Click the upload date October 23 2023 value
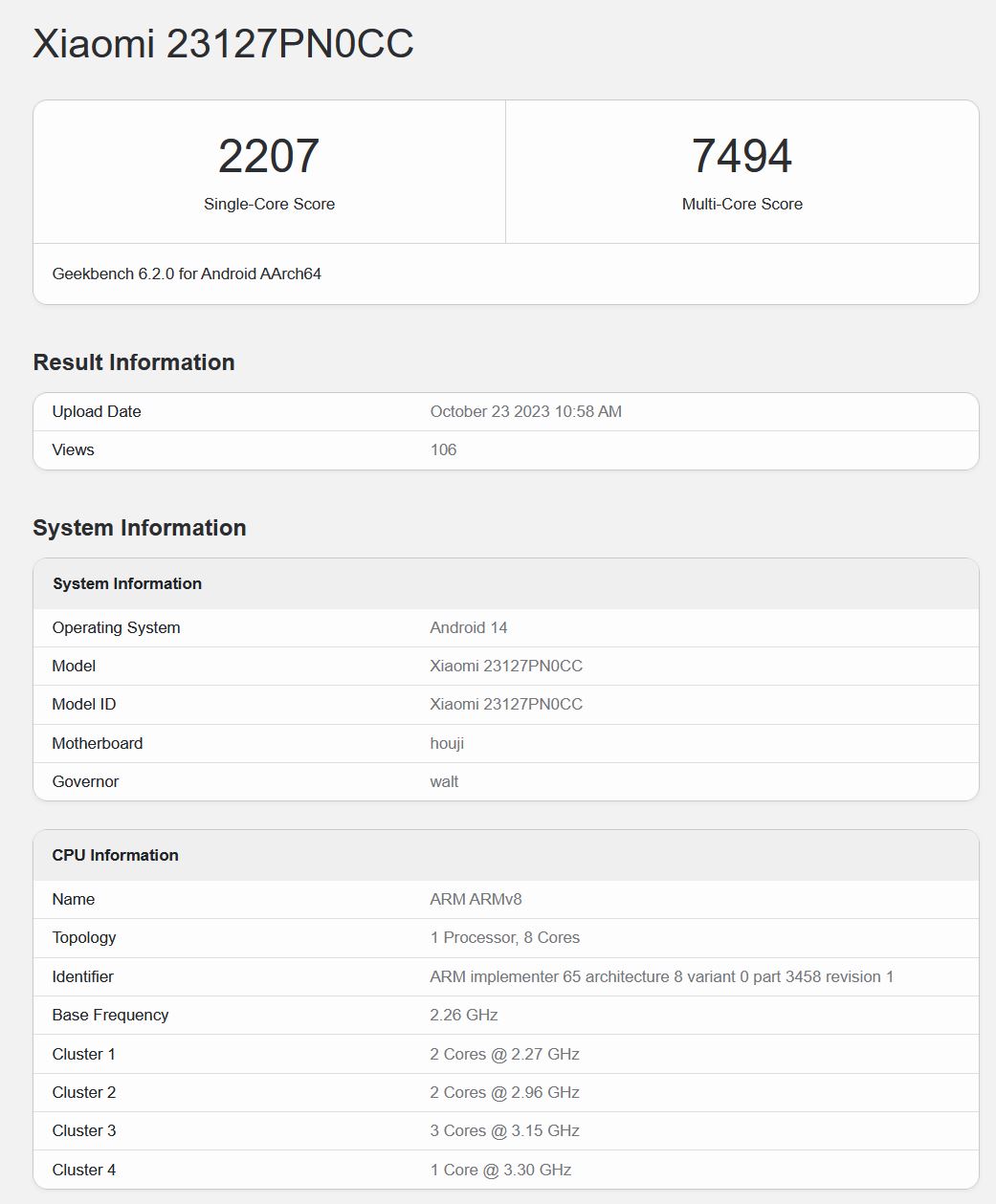 coord(525,411)
